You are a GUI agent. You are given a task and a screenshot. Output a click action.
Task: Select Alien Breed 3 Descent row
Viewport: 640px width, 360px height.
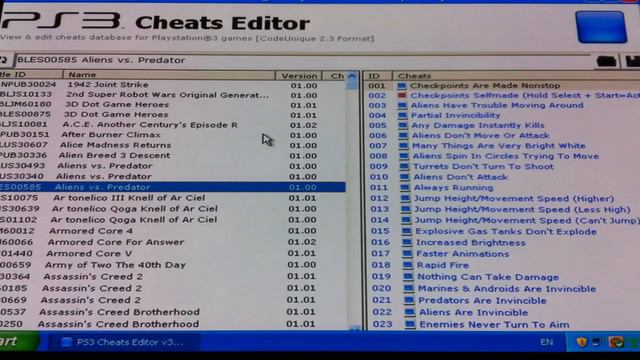[173, 156]
